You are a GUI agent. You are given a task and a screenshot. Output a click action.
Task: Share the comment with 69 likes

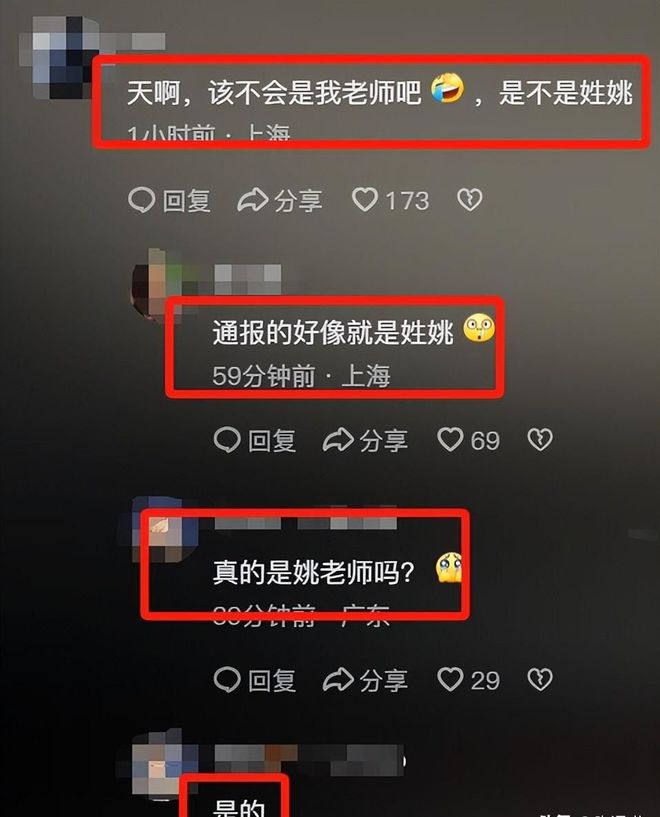[x=365, y=440]
